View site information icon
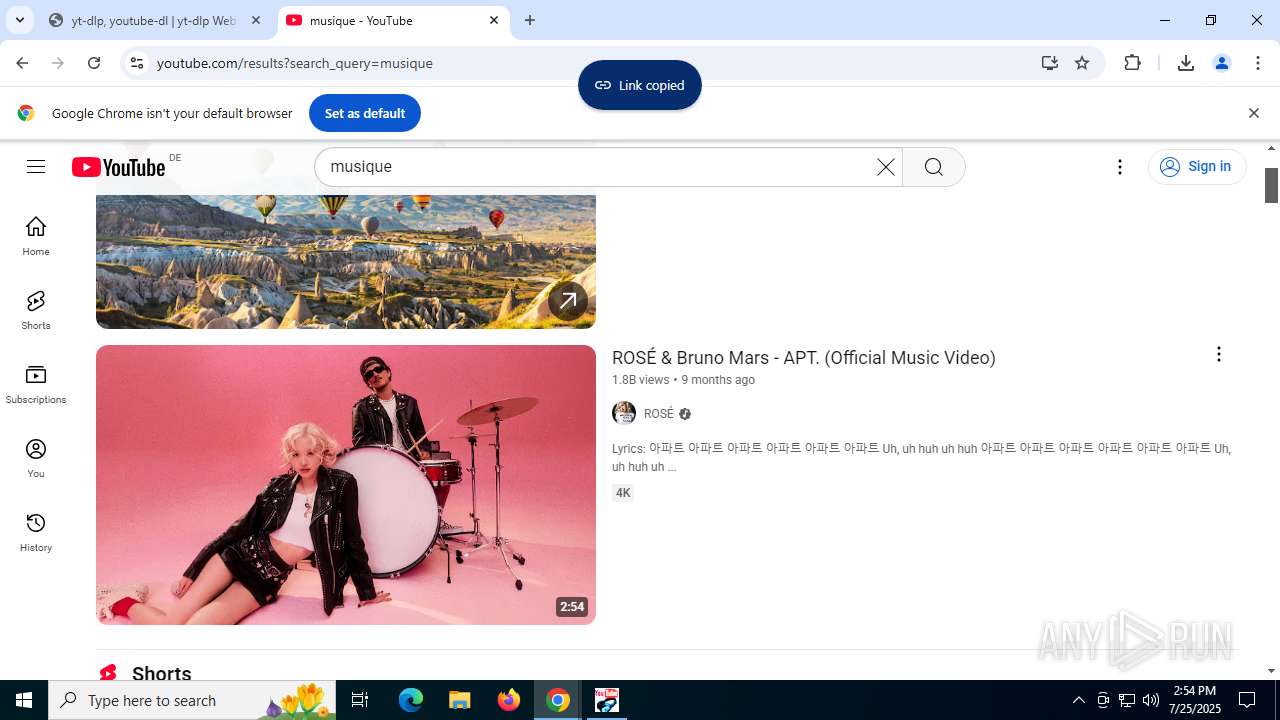The width and height of the screenshot is (1280, 720). coord(137,63)
